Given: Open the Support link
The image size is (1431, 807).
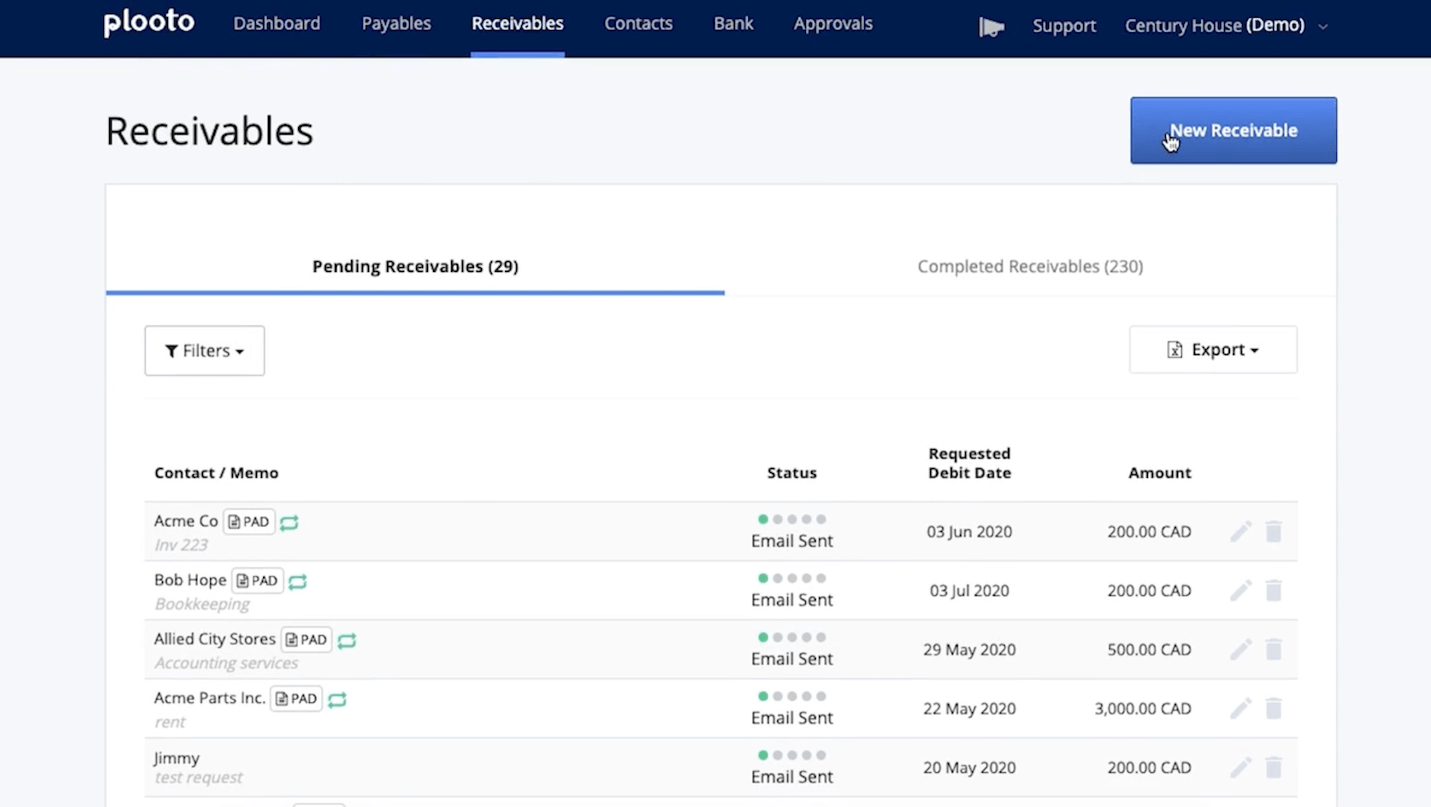Looking at the screenshot, I should tap(1064, 26).
